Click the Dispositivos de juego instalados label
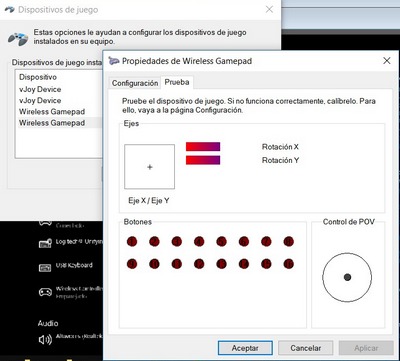The height and width of the screenshot is (361, 400). [57, 63]
